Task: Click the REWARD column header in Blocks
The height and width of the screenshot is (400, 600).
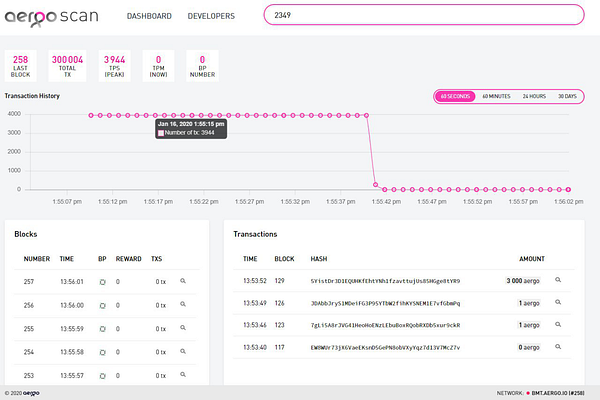Action: (129, 259)
